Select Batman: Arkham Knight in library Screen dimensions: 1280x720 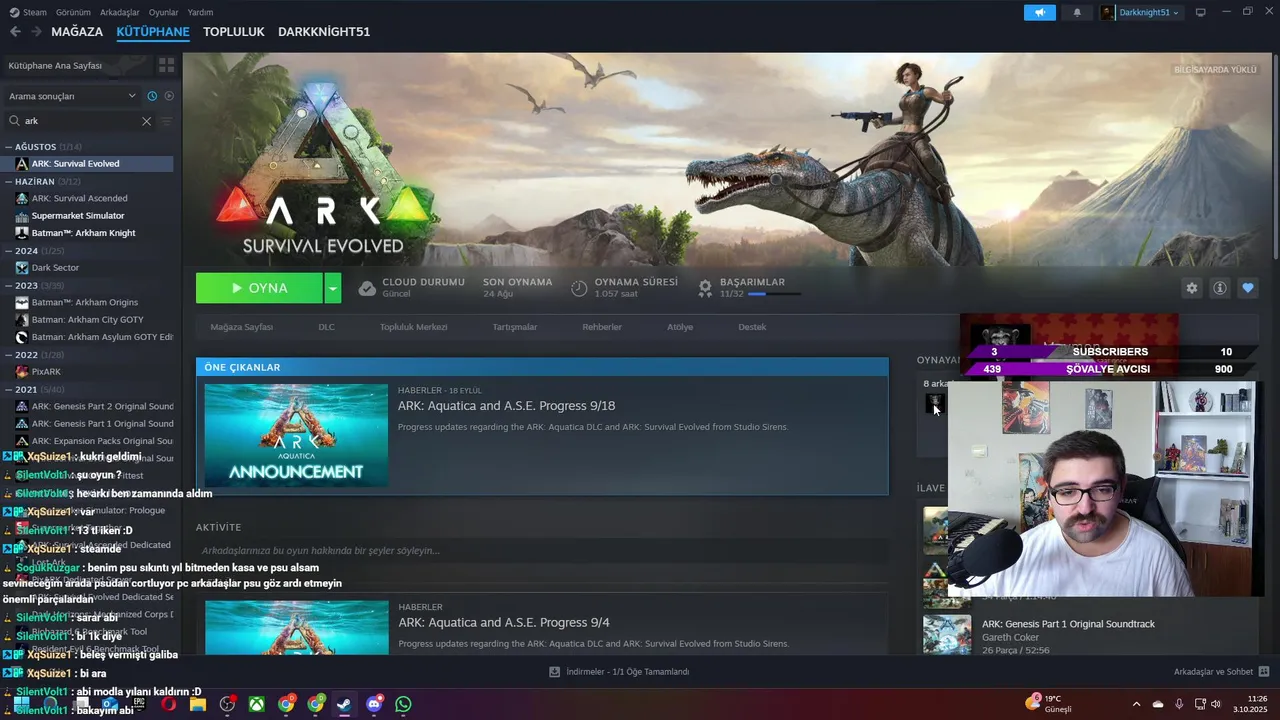pyautogui.click(x=83, y=233)
